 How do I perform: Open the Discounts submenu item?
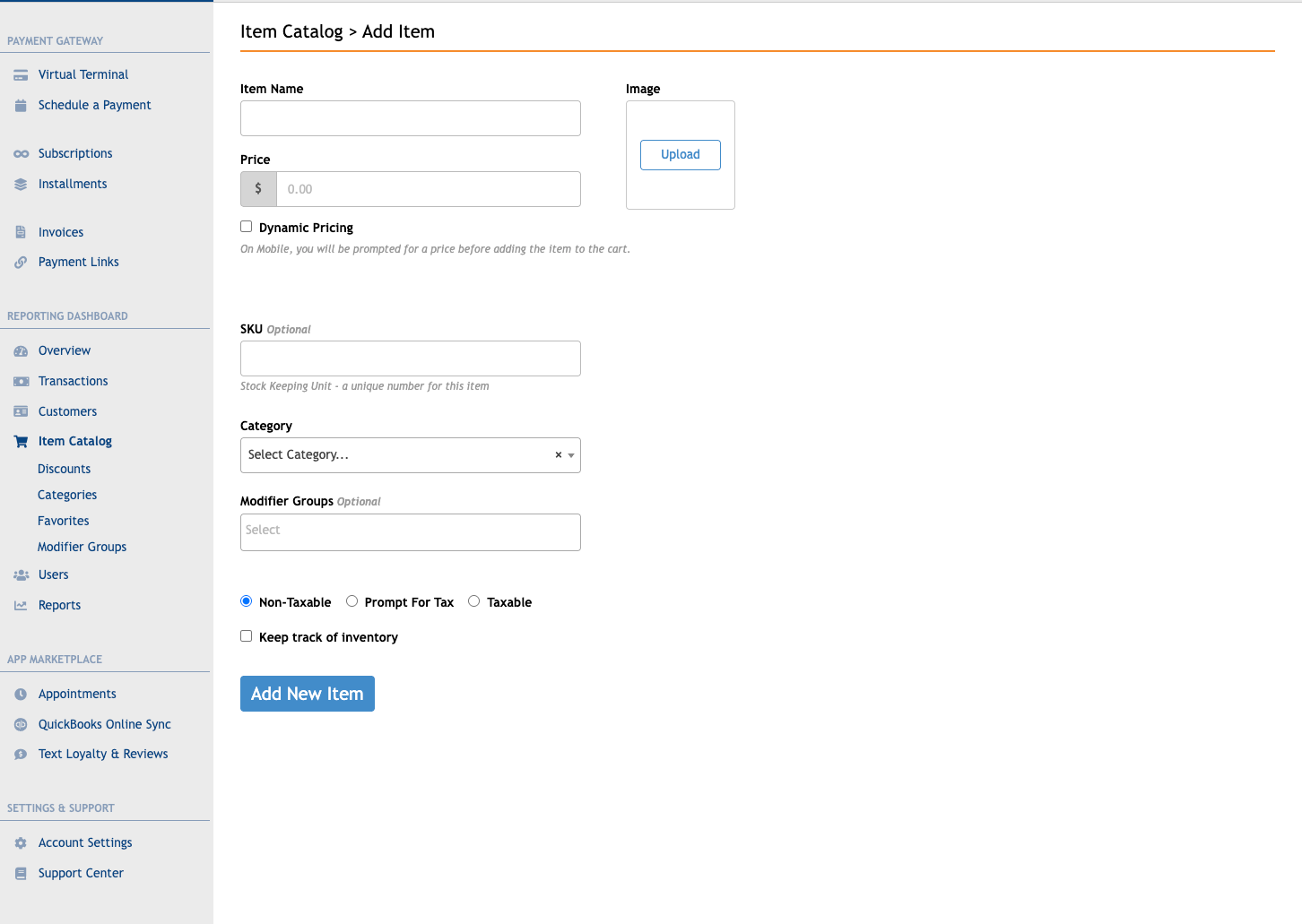(x=65, y=470)
